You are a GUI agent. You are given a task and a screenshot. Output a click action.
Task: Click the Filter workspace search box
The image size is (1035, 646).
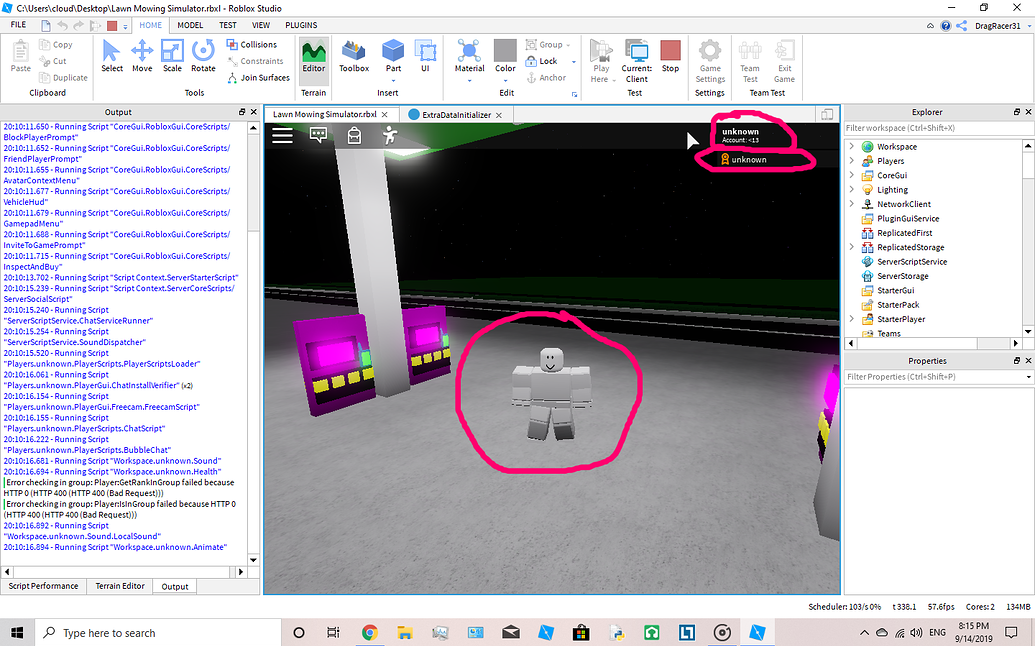(937, 128)
